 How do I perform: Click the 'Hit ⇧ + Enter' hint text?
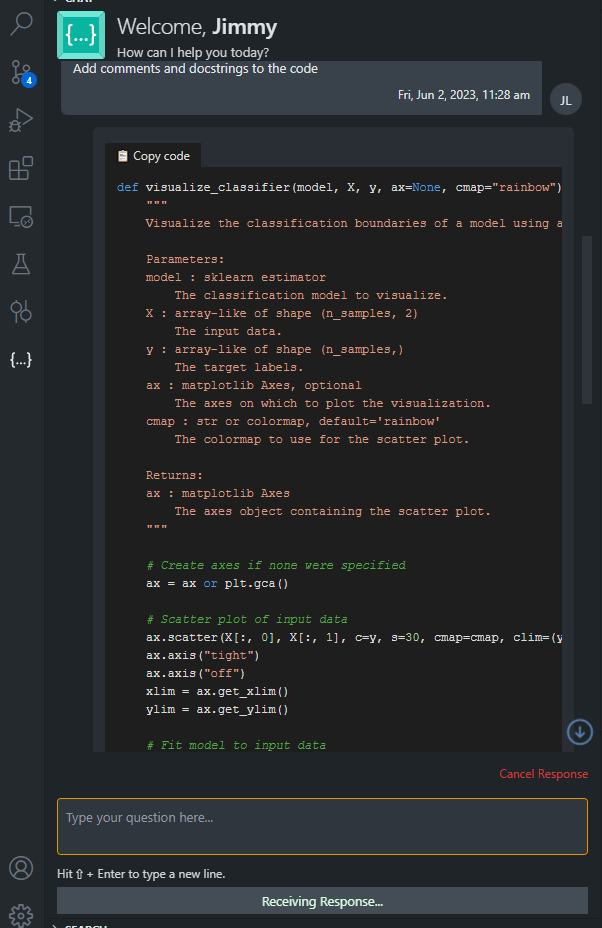click(141, 874)
